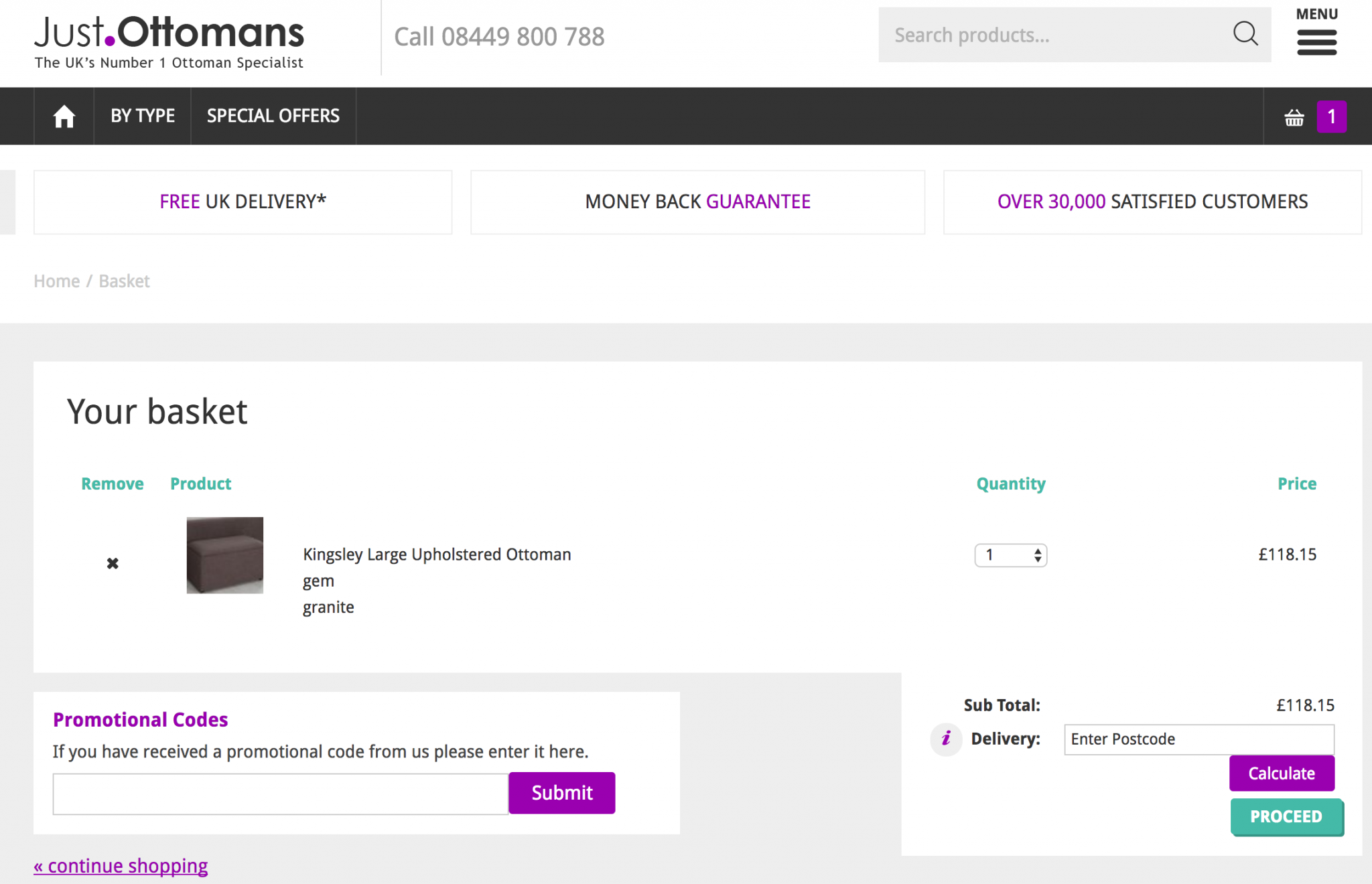
Task: Open BY TYPE navigation menu
Action: click(143, 117)
